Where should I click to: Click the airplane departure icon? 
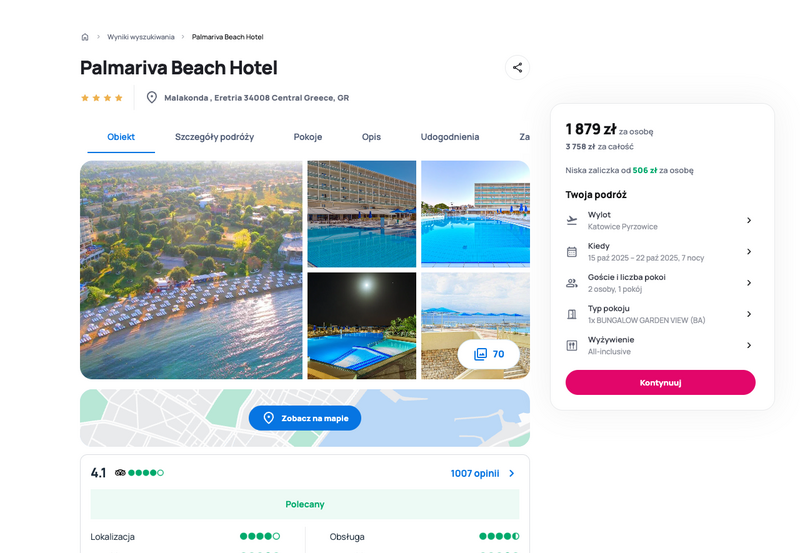click(x=572, y=220)
